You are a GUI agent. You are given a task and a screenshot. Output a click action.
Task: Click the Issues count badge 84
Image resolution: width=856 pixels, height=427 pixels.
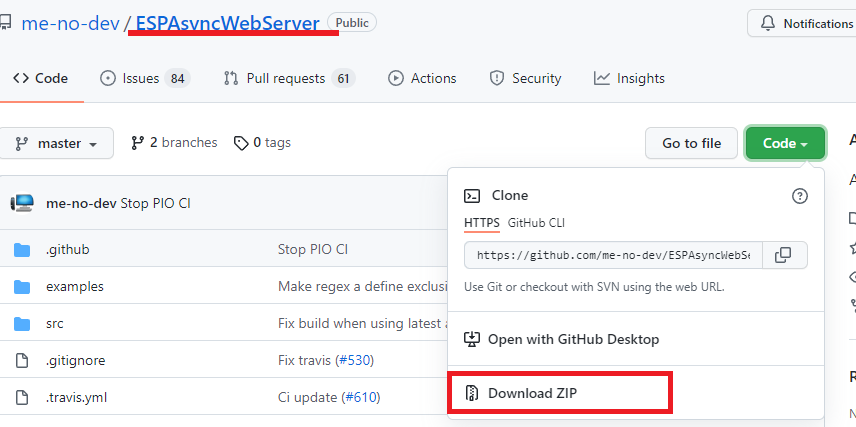click(x=177, y=79)
